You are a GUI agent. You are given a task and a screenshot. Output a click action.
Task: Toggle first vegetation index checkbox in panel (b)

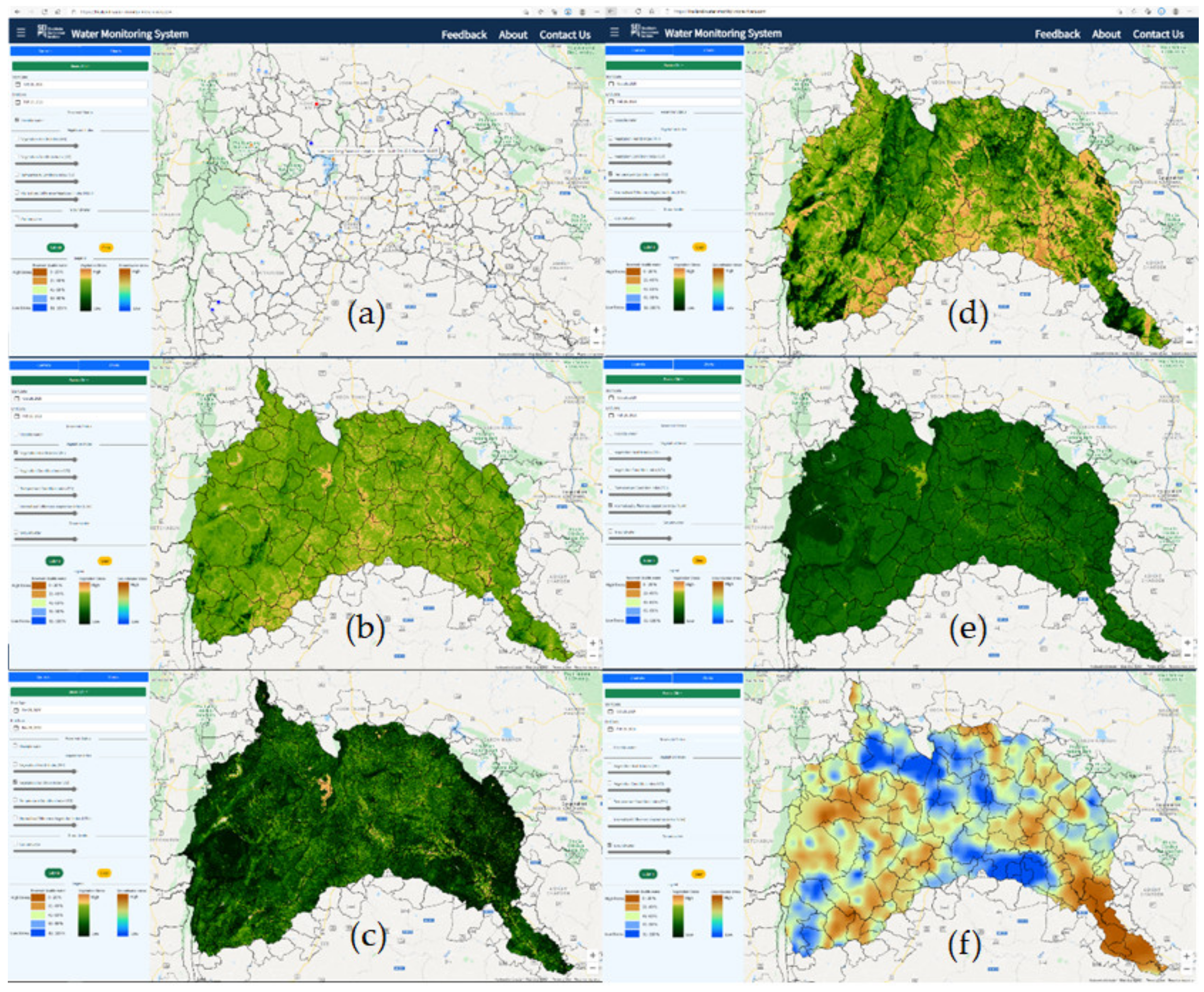pyautogui.click(x=17, y=453)
